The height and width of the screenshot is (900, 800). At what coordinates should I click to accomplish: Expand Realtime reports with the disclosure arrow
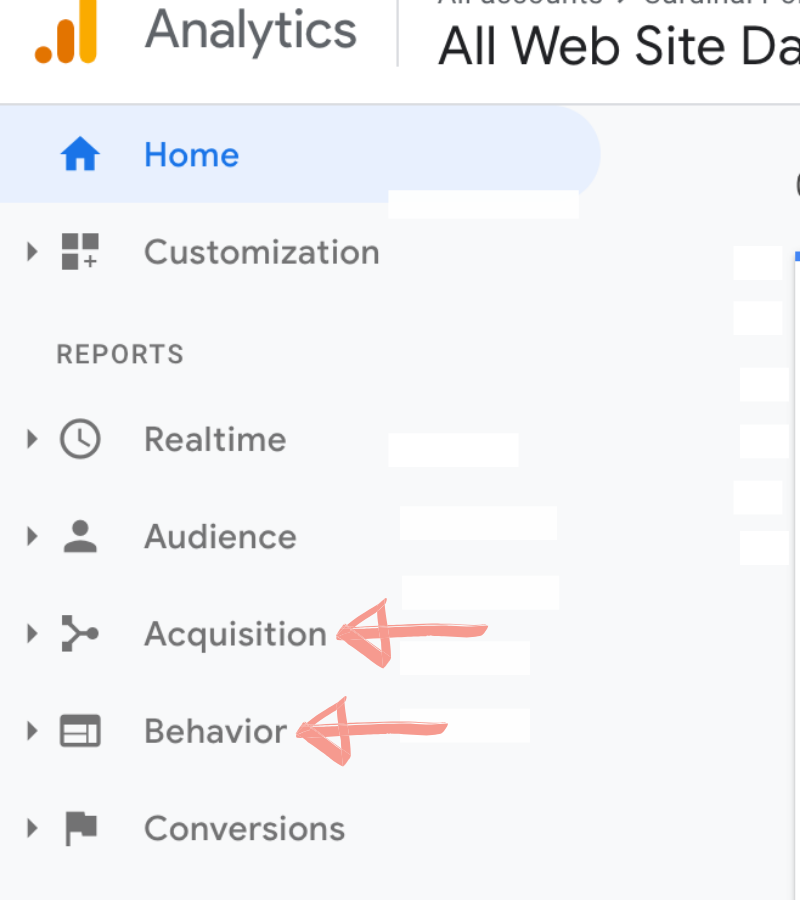[32, 439]
